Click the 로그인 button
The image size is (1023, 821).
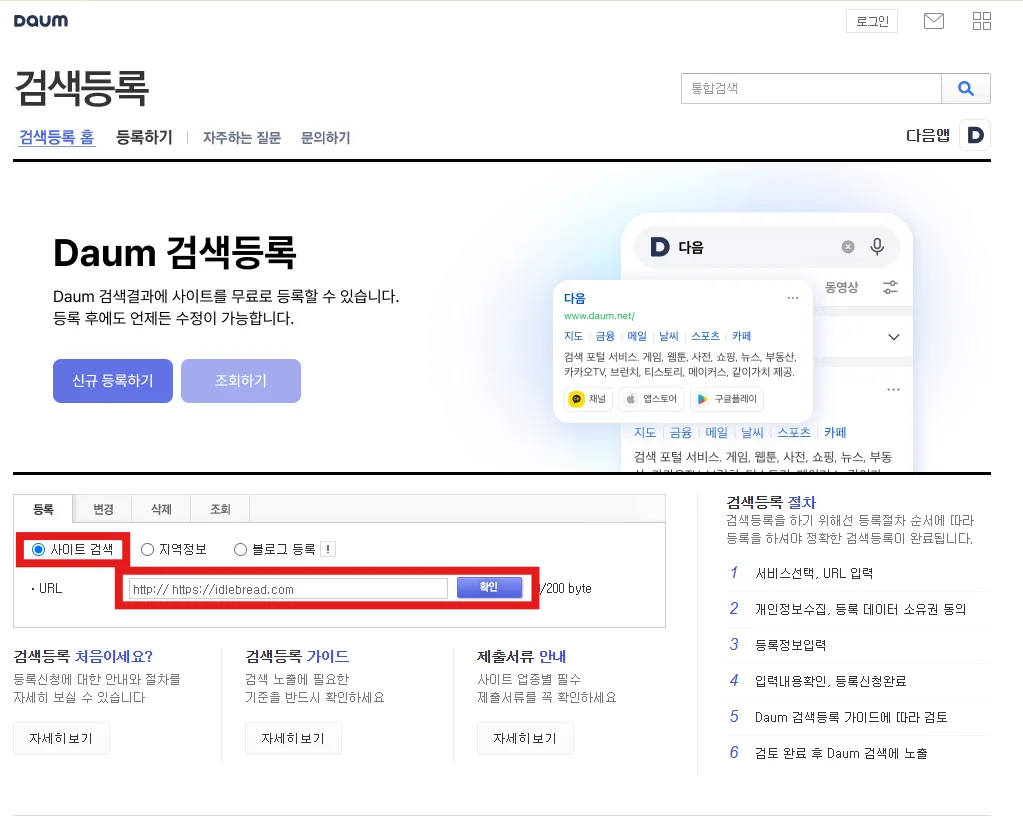[x=872, y=21]
